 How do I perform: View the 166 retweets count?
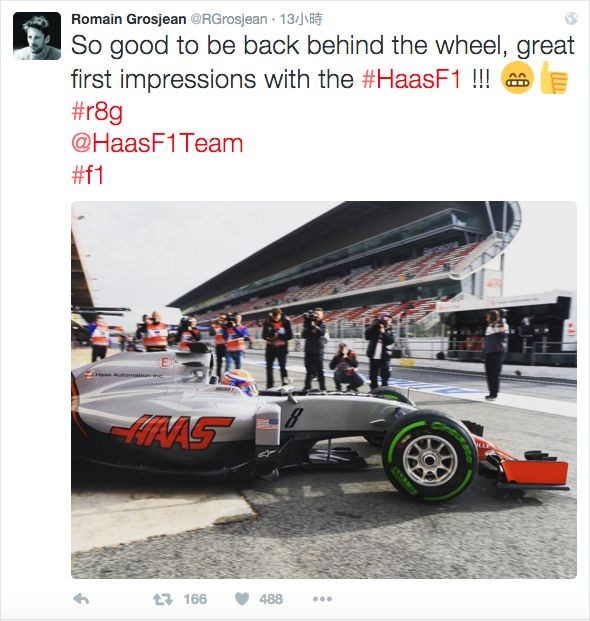coord(195,599)
